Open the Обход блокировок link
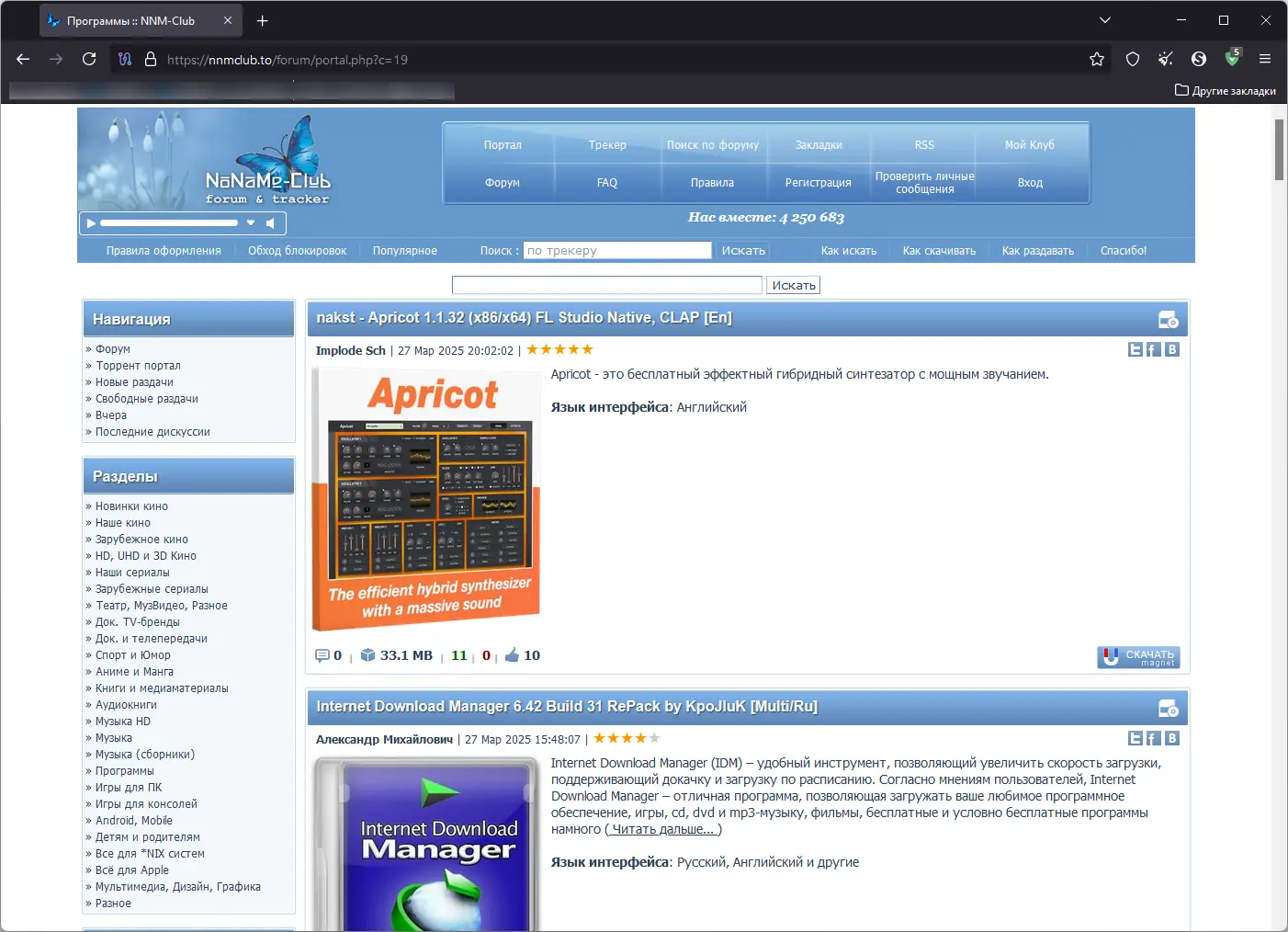Screen dimensions: 1288x932 click(298, 251)
